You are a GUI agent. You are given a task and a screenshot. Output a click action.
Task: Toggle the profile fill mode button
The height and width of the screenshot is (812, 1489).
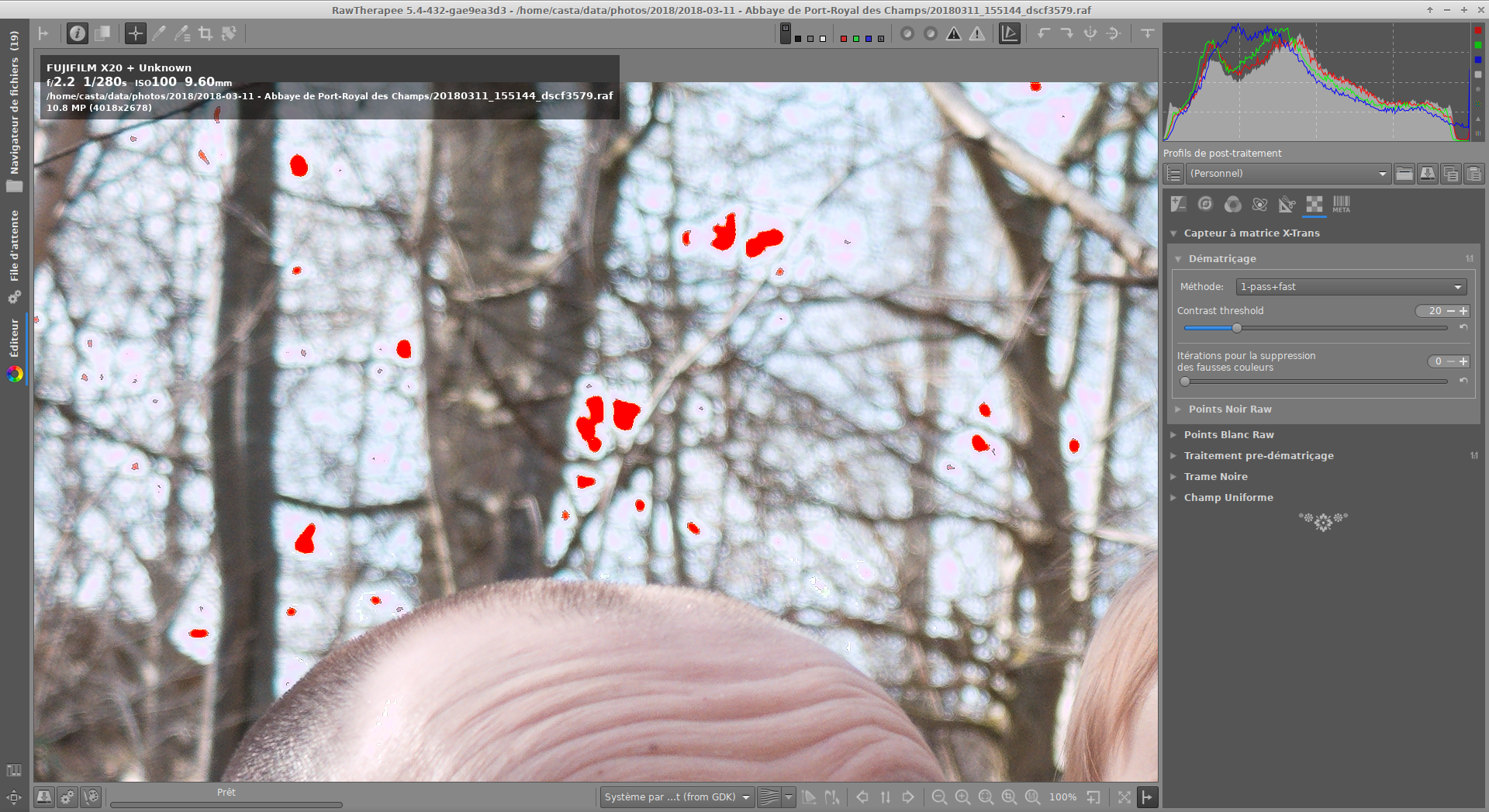[1174, 174]
